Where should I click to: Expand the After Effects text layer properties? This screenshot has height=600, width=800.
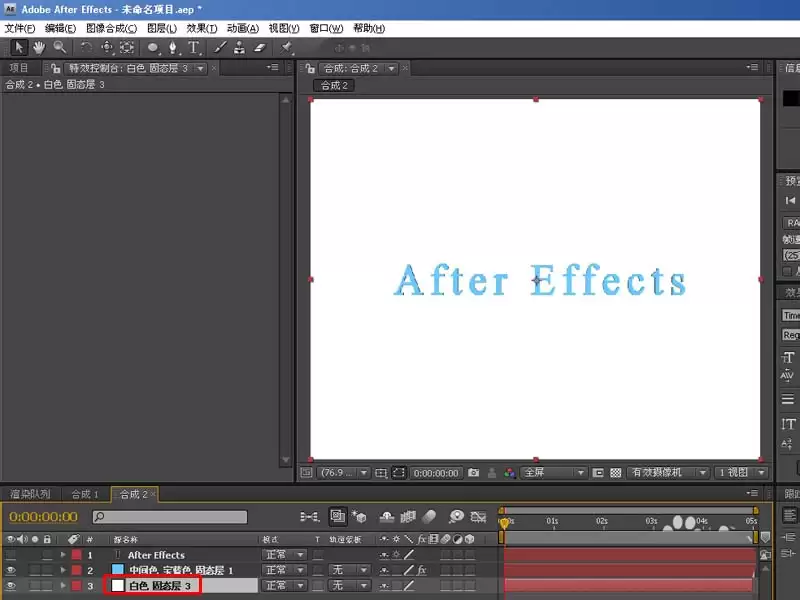coord(63,555)
